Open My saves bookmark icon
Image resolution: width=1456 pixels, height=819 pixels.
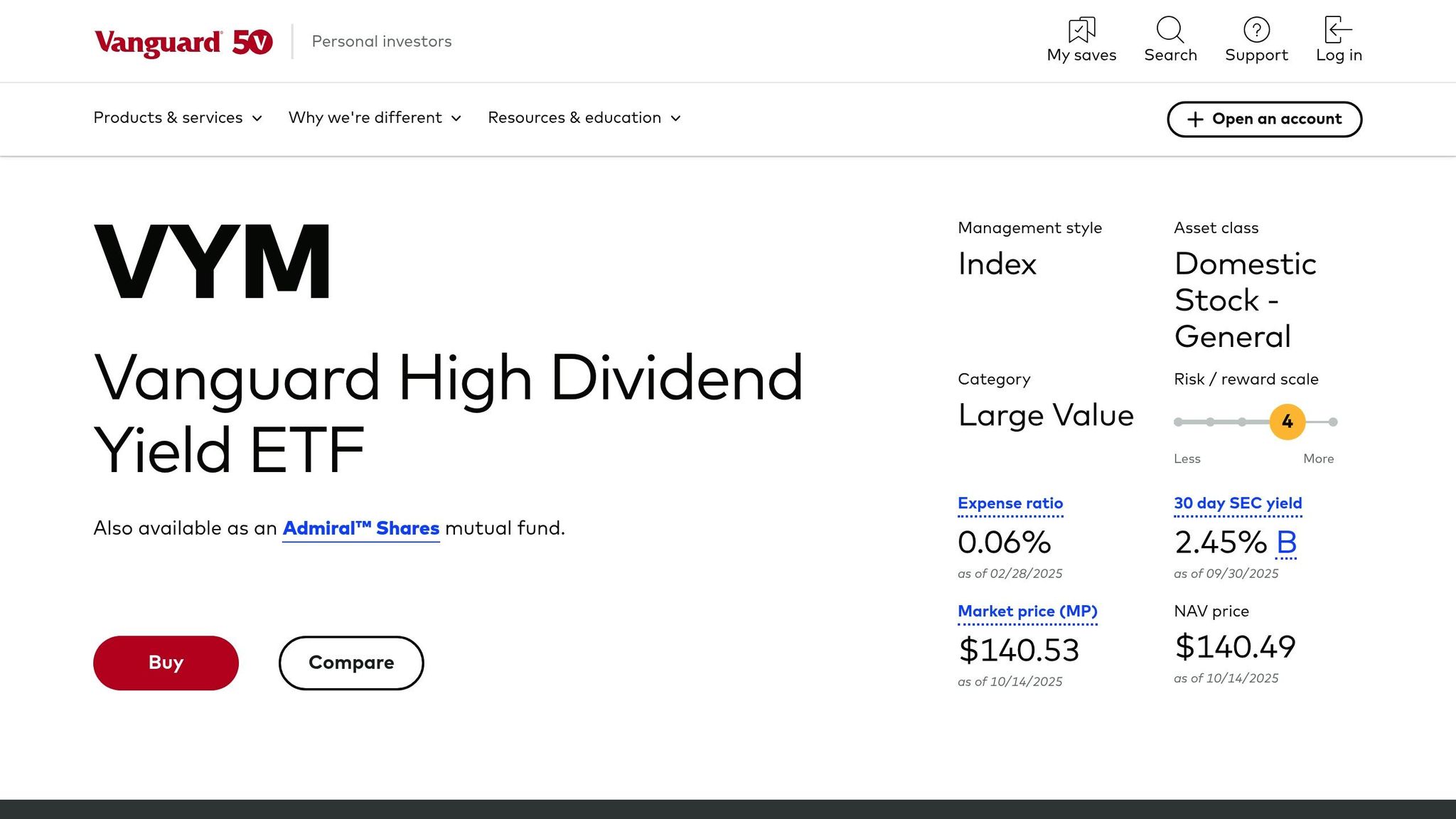[1081, 30]
